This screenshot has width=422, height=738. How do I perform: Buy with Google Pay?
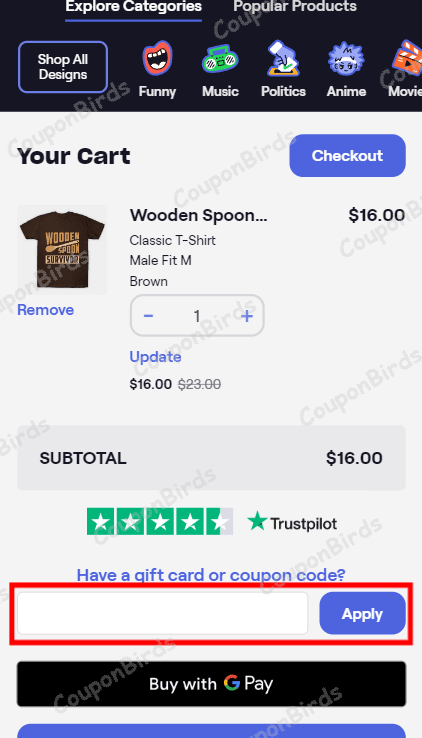click(x=211, y=684)
